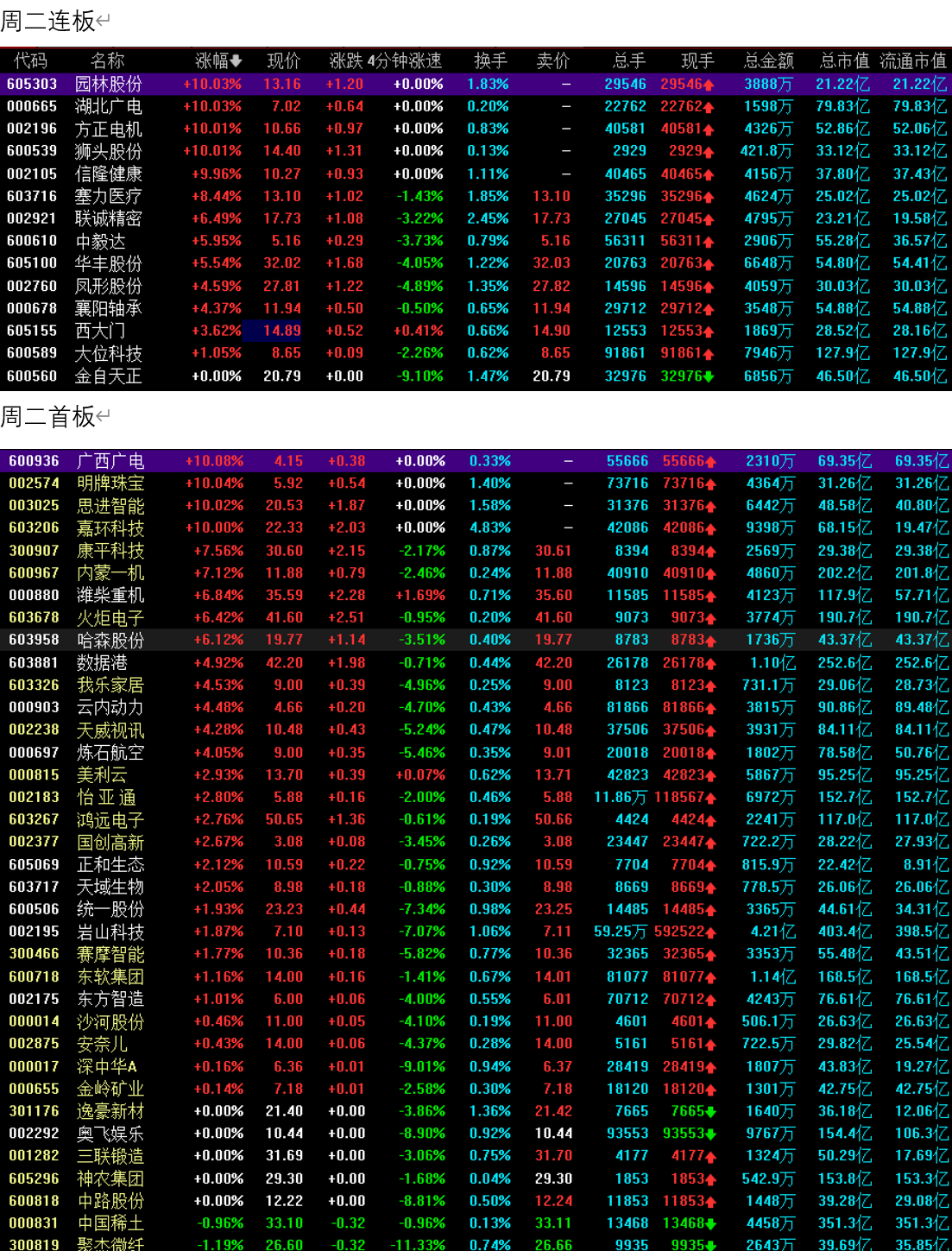
Task: Click the 总金额 column header
Action: coord(768,60)
